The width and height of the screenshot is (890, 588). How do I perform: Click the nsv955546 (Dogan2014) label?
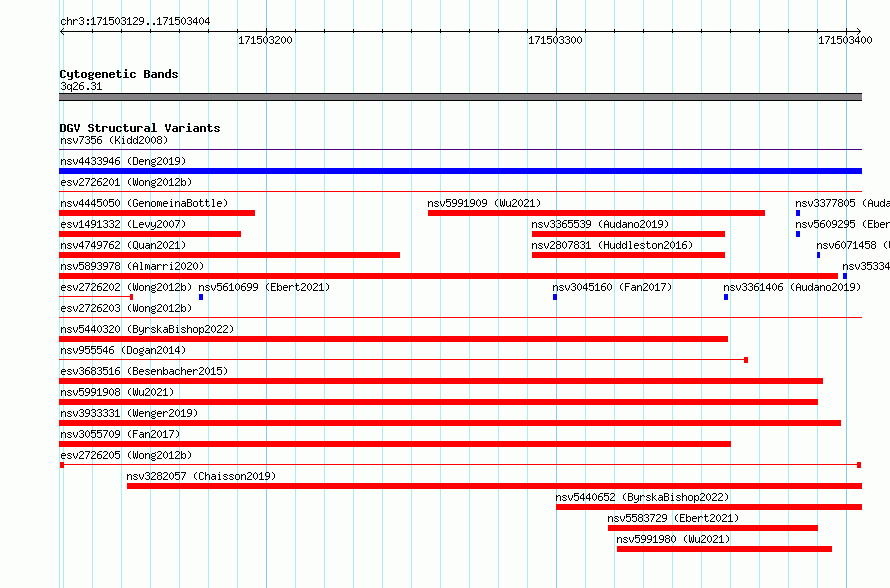[123, 350]
